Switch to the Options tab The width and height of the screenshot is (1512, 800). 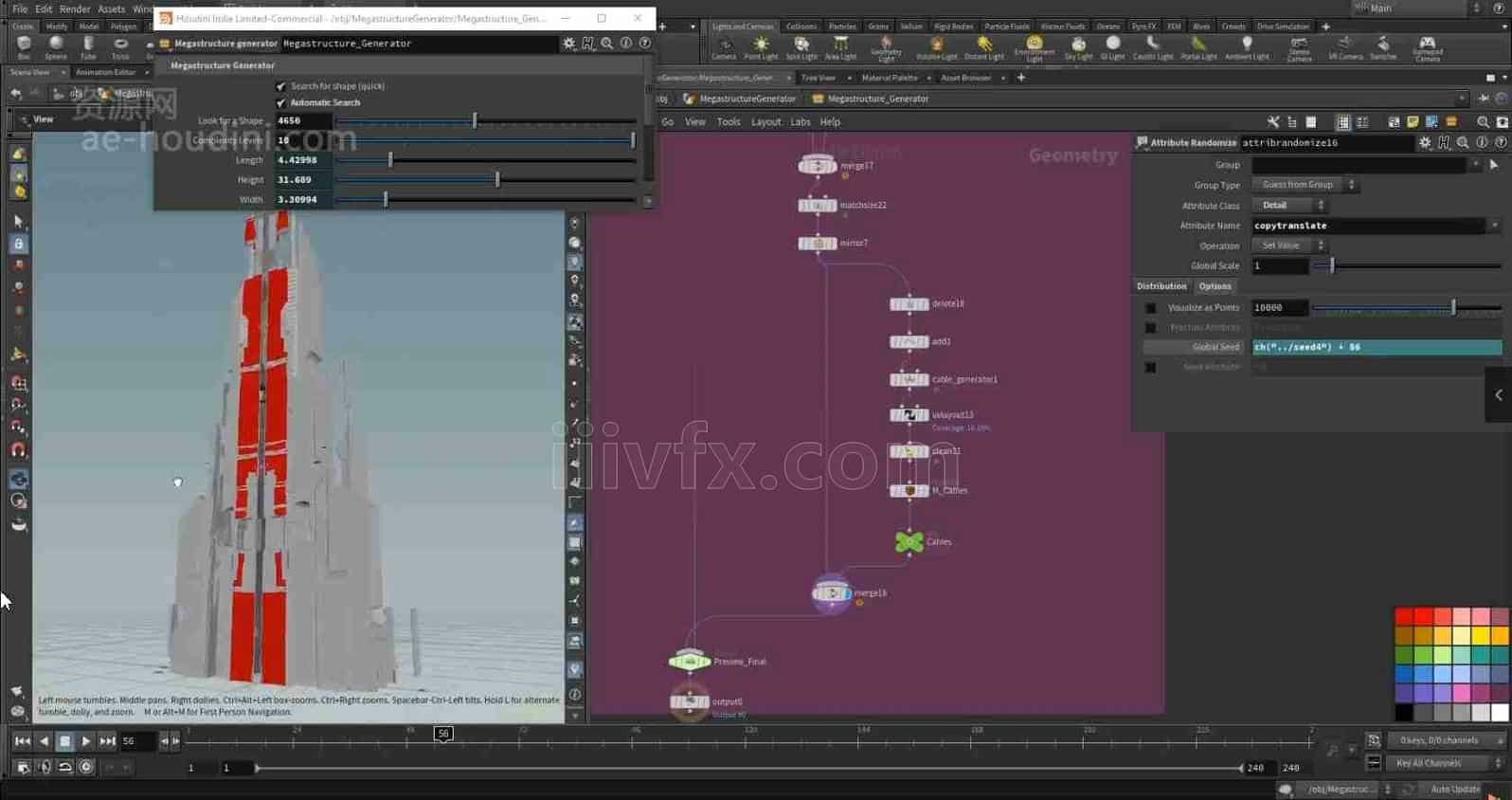pos(1215,286)
